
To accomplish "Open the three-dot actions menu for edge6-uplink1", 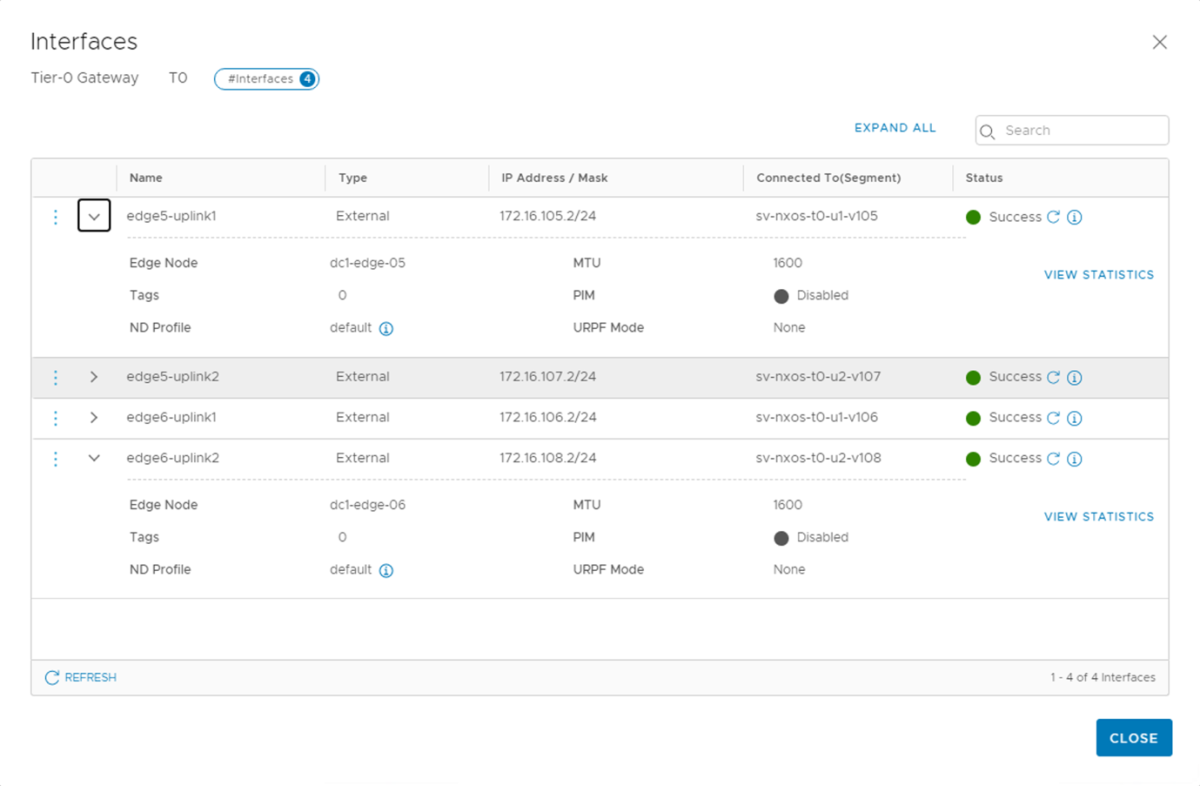I will (55, 417).
